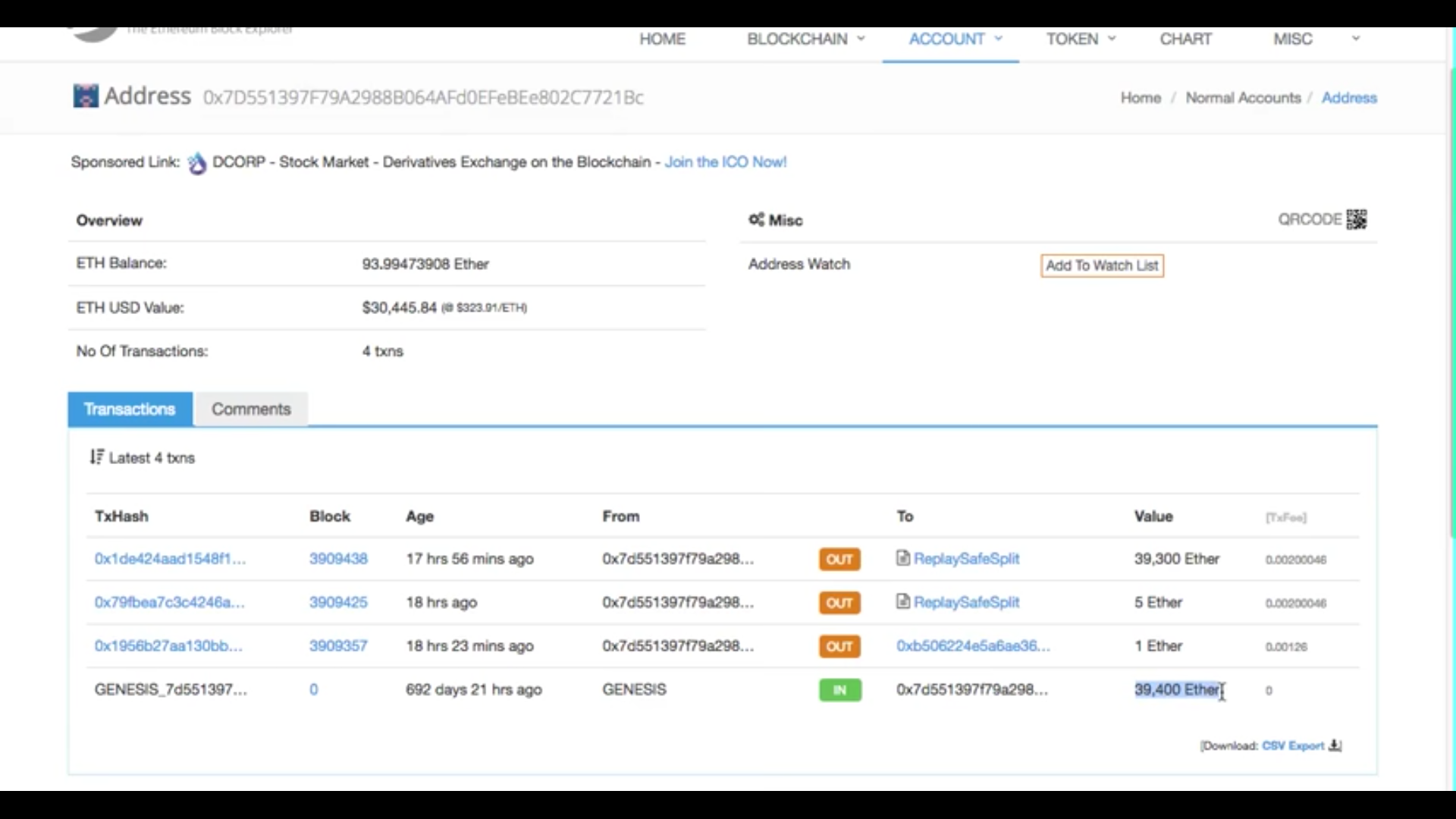Click Add To Watch List button
The height and width of the screenshot is (819, 1456).
(1102, 265)
